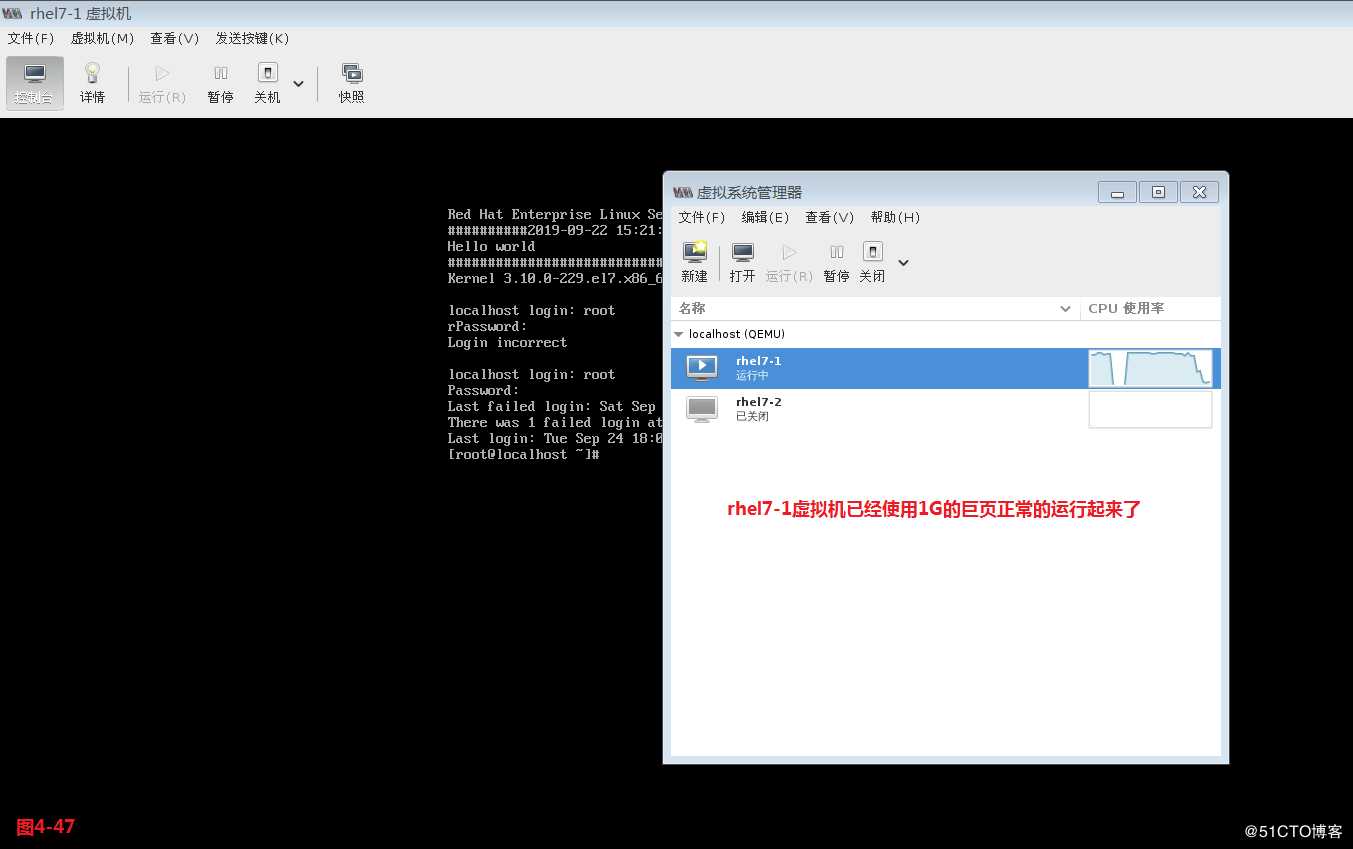Select the running rhel7-1 virtual machine row
The width and height of the screenshot is (1353, 849).
(x=945, y=368)
